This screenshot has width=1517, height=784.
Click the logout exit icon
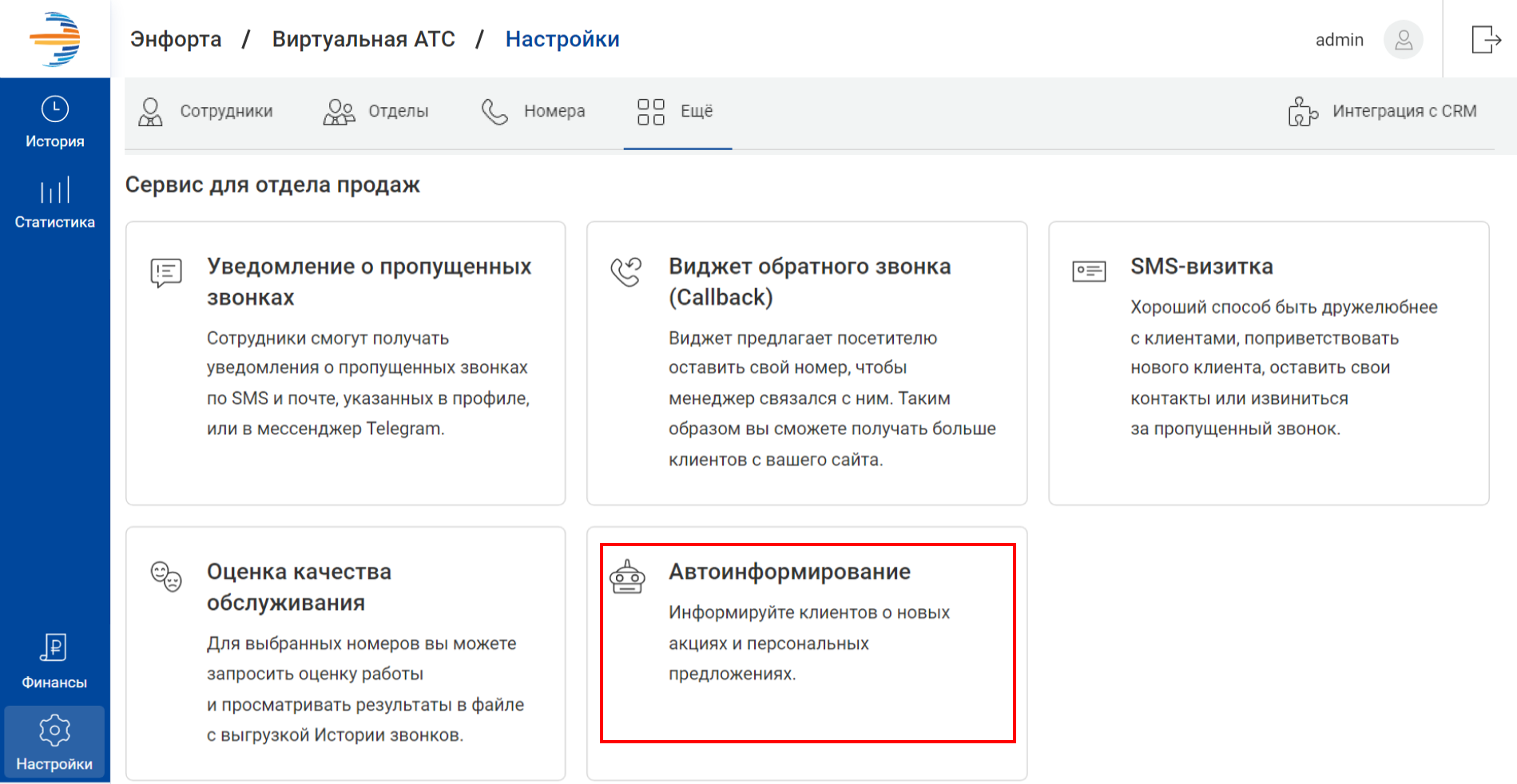1486,39
